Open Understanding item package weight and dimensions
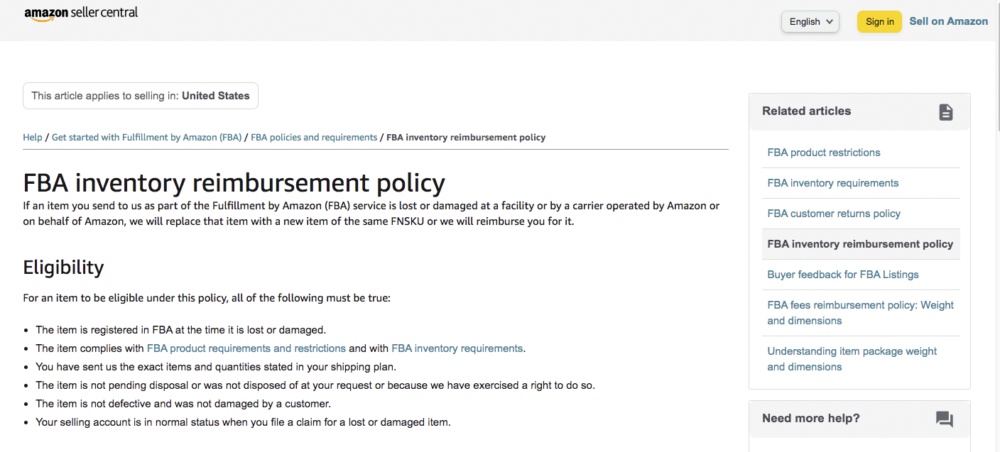1000x452 pixels. (x=852, y=359)
